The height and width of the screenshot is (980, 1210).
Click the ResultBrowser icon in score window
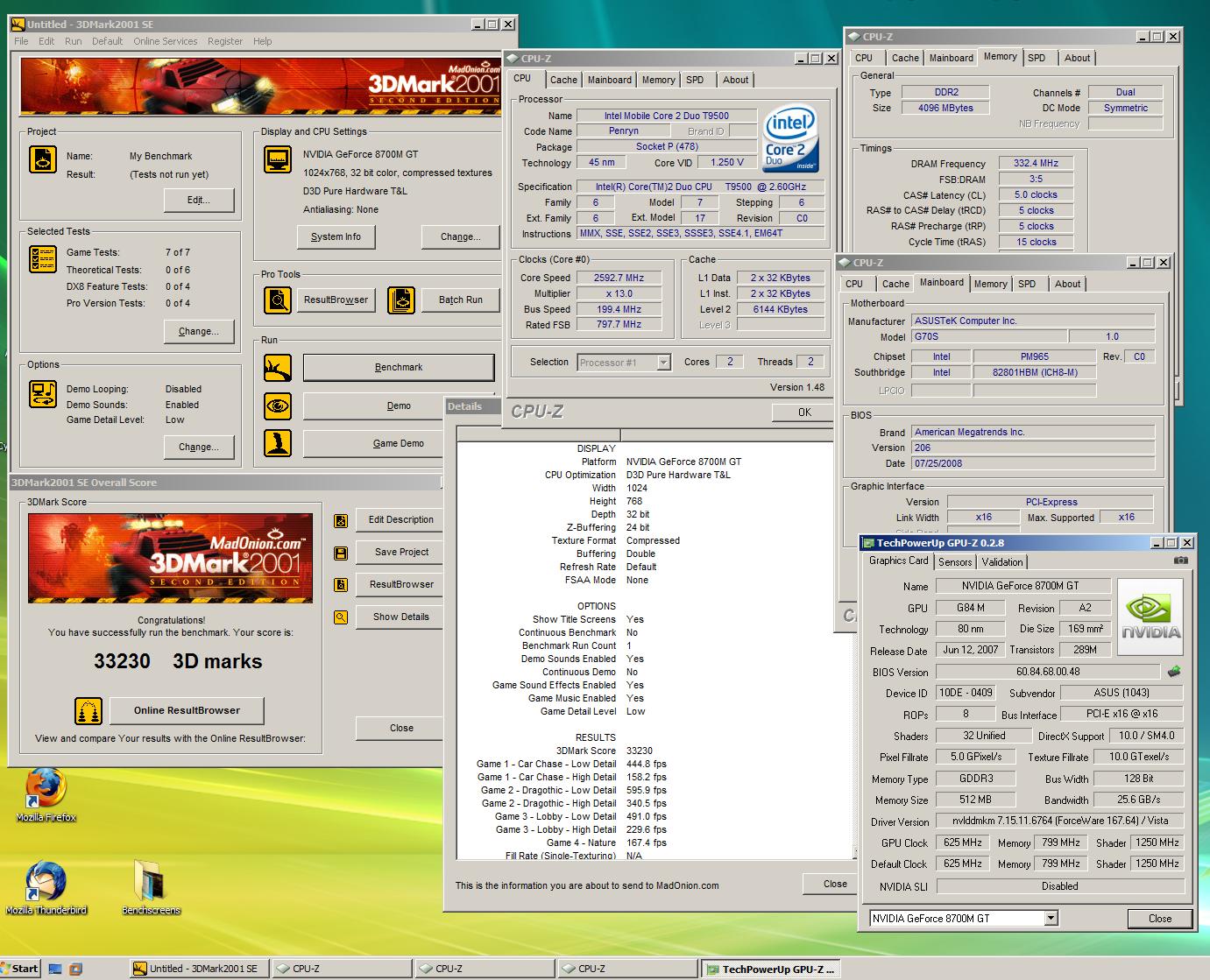point(341,585)
